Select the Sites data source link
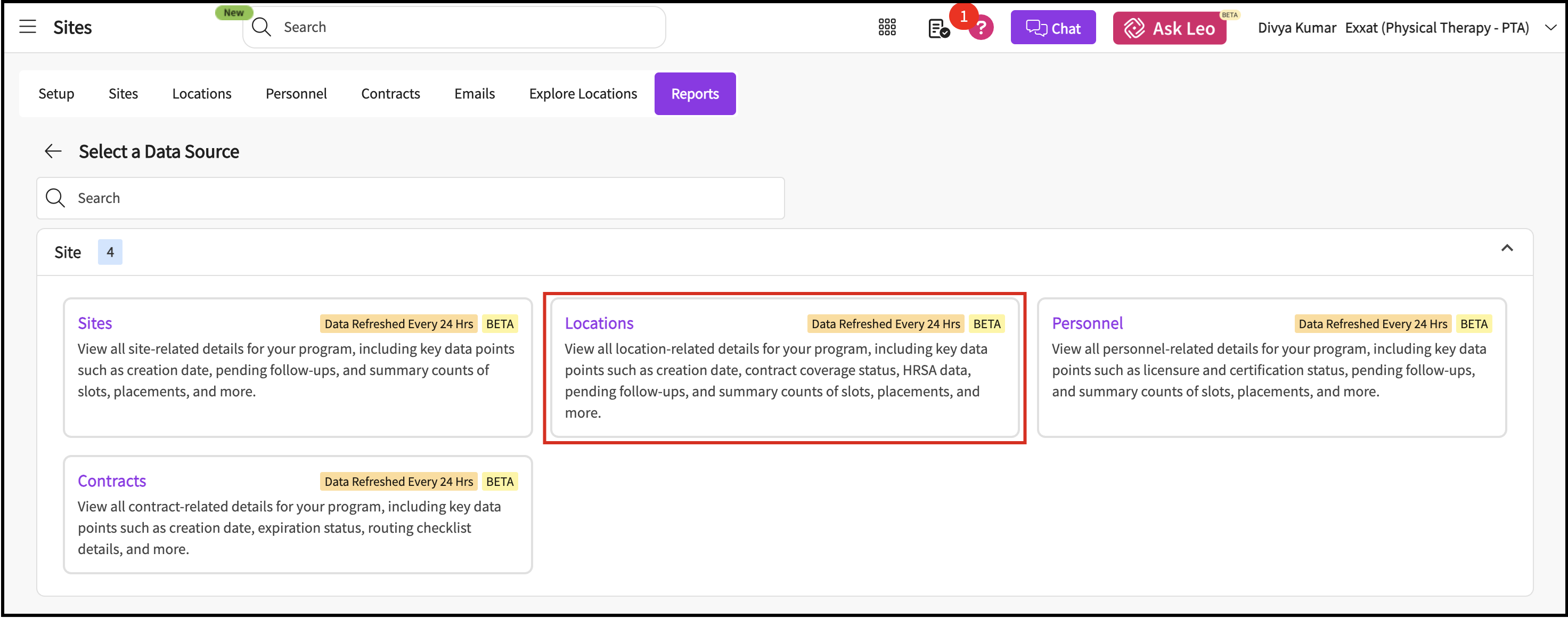 95,323
